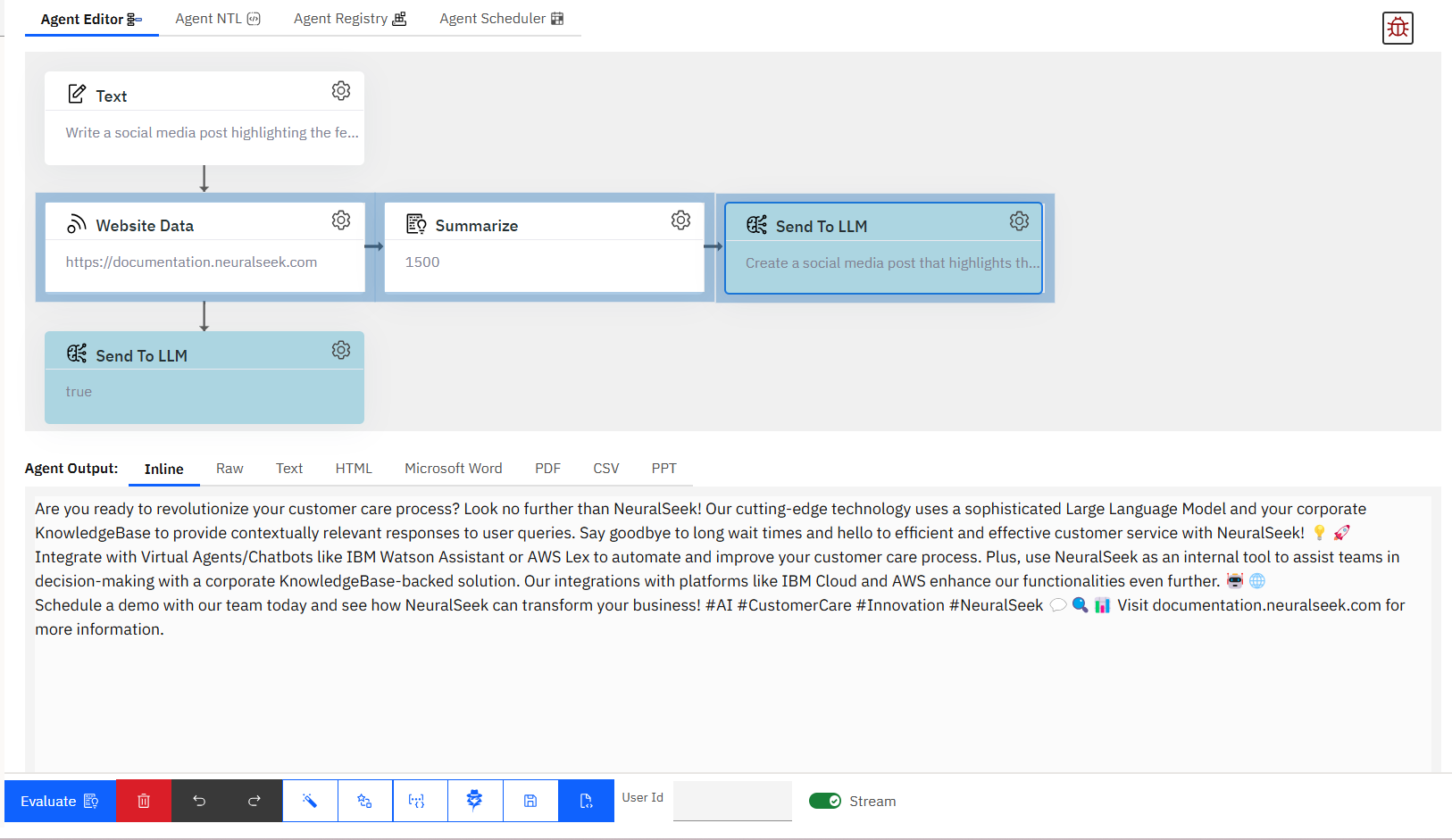Click the shapes toolbar icon
This screenshot has height=840, width=1452.
coord(364,801)
